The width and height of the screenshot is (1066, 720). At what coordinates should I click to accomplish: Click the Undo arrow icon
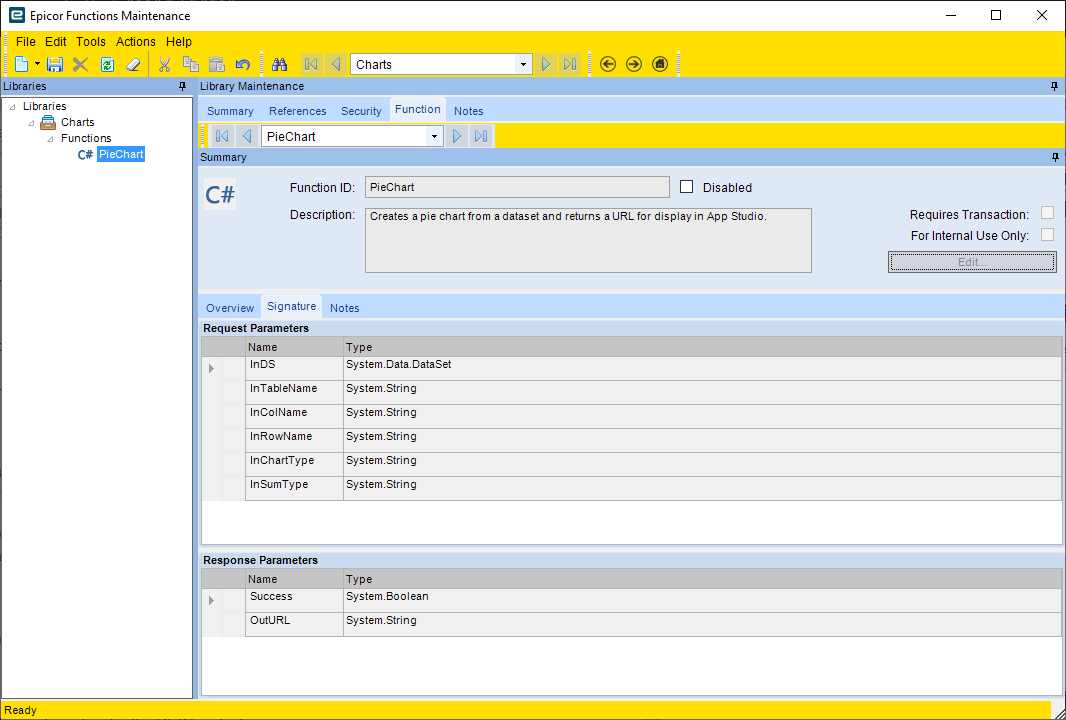point(243,65)
